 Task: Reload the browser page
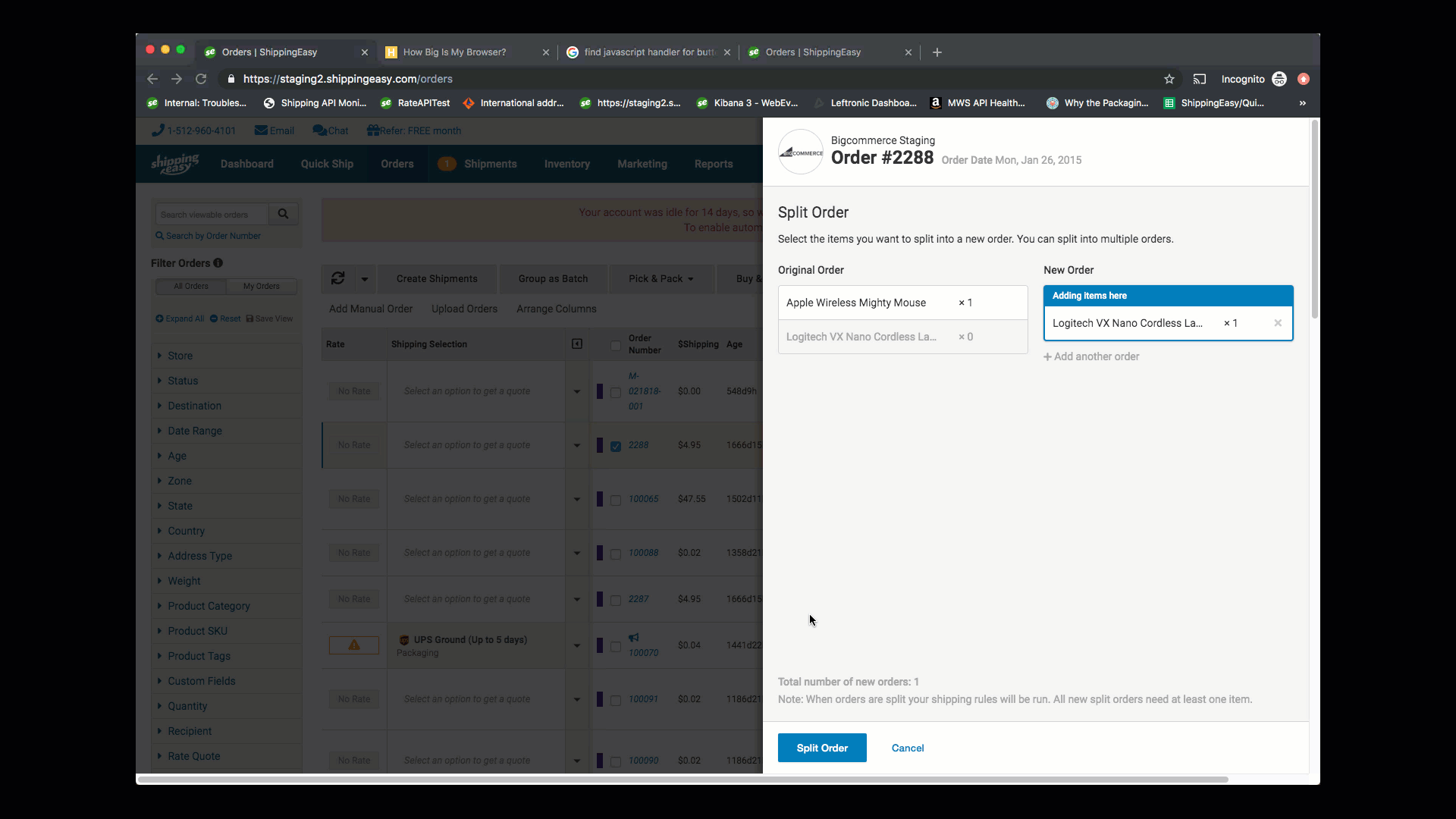pyautogui.click(x=201, y=79)
